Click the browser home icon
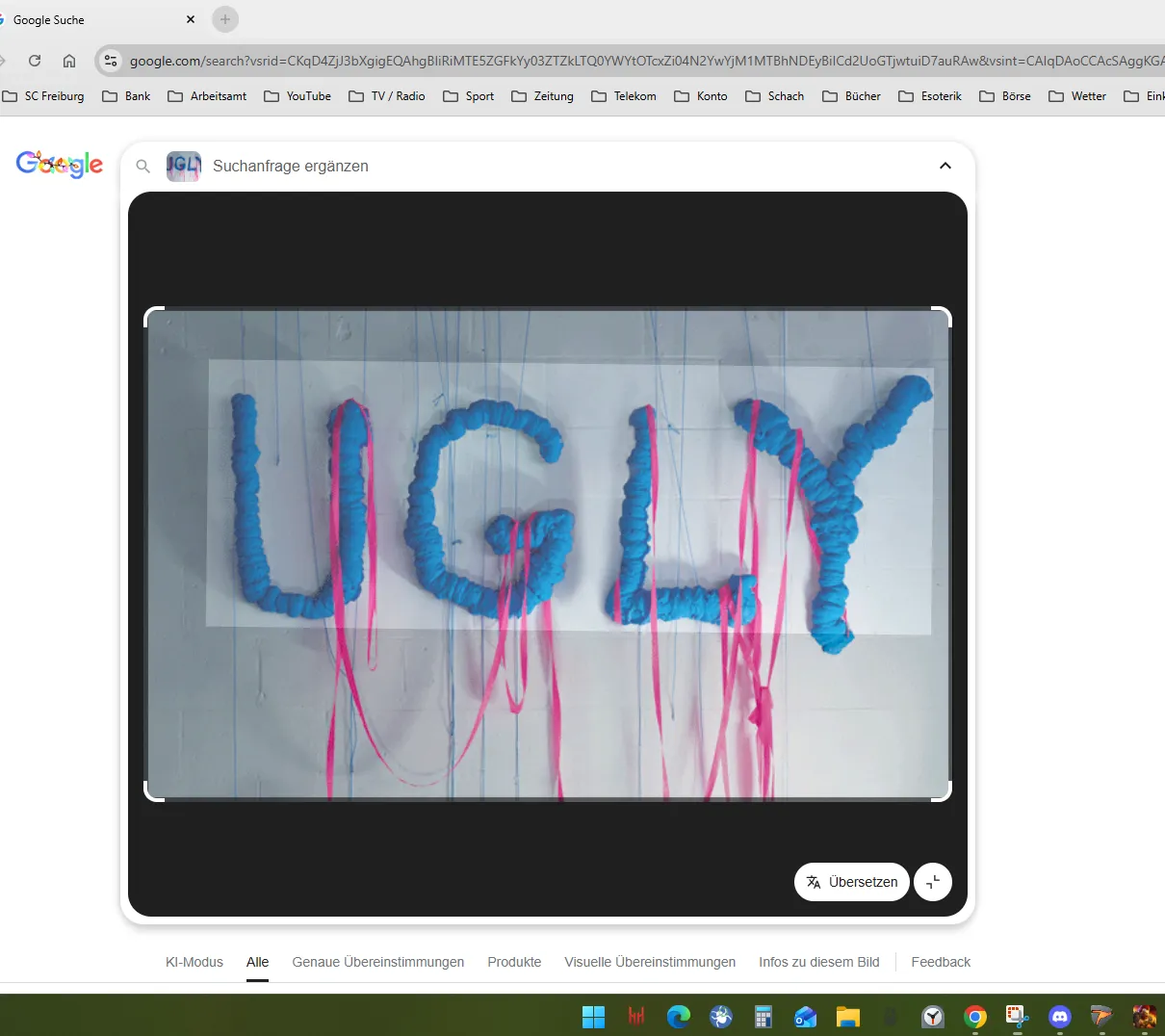1165x1036 pixels. 68,60
